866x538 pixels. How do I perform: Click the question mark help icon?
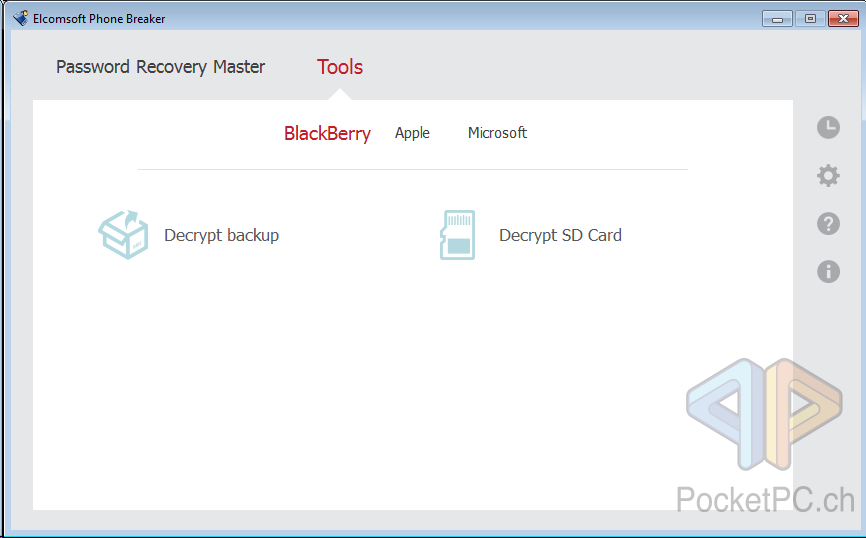[828, 224]
